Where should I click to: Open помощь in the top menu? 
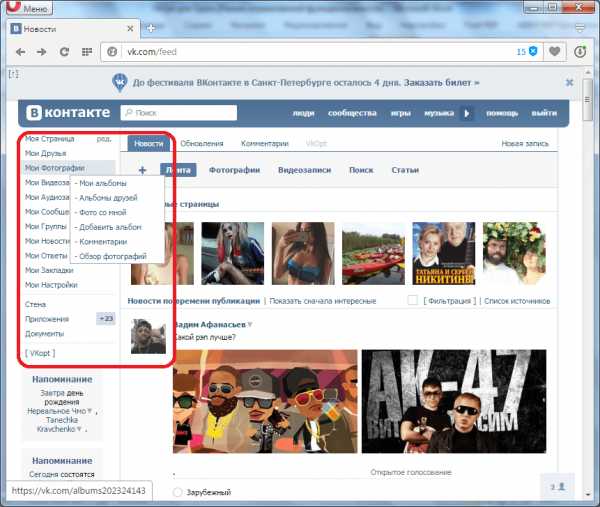coord(502,113)
